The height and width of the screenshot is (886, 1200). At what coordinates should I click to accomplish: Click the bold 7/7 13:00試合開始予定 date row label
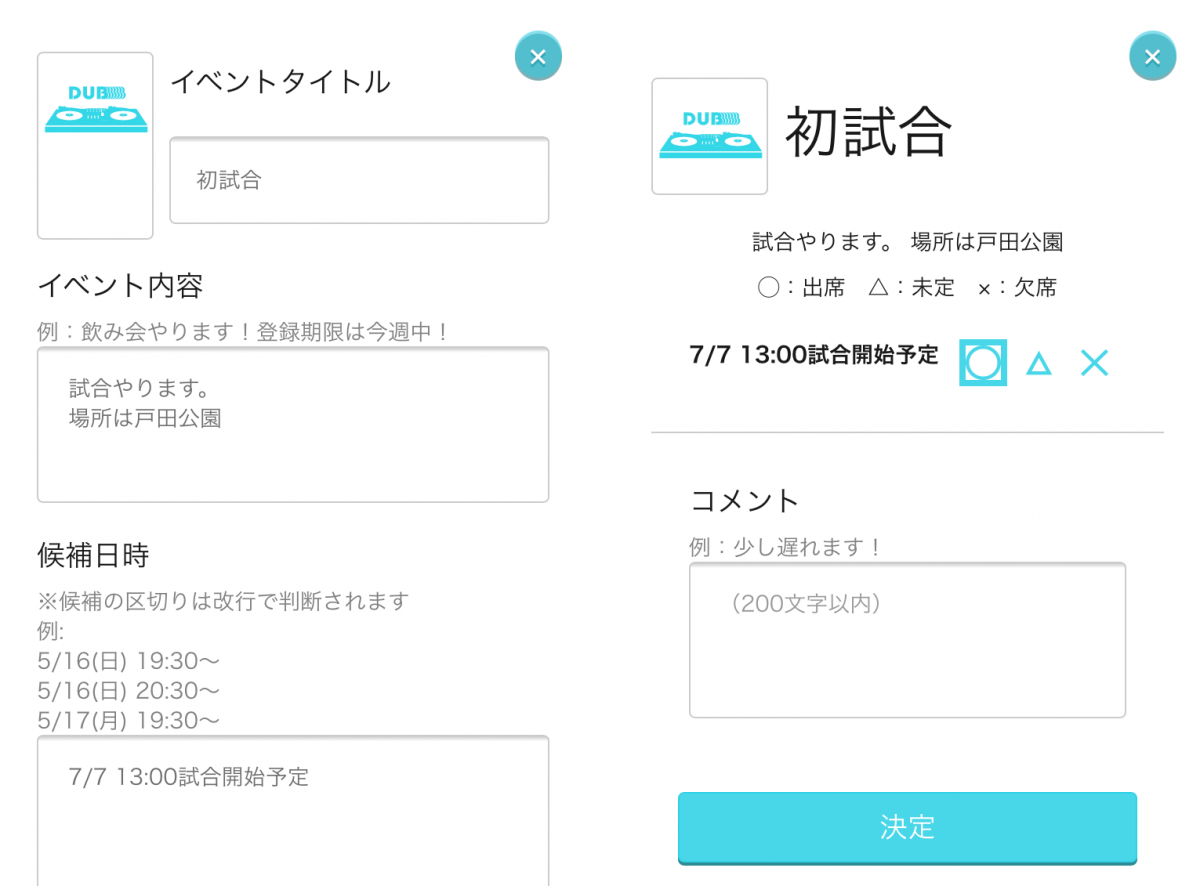814,355
